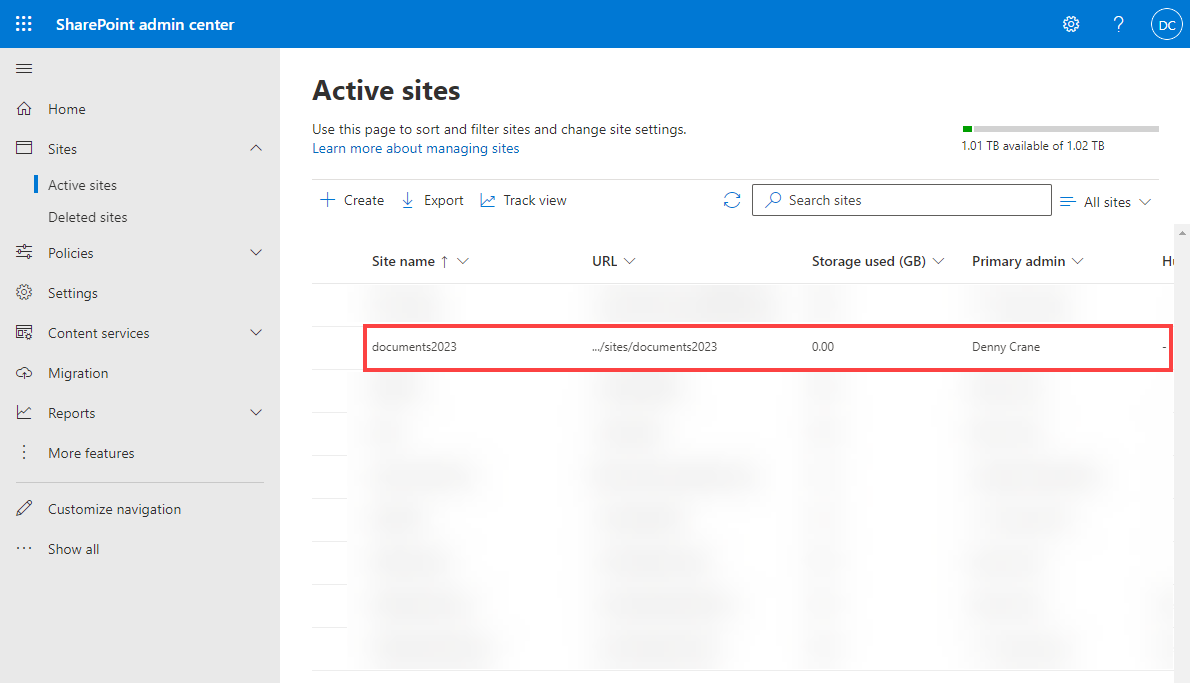Click the Search sites input field
This screenshot has height=683, width=1190.
click(x=902, y=200)
